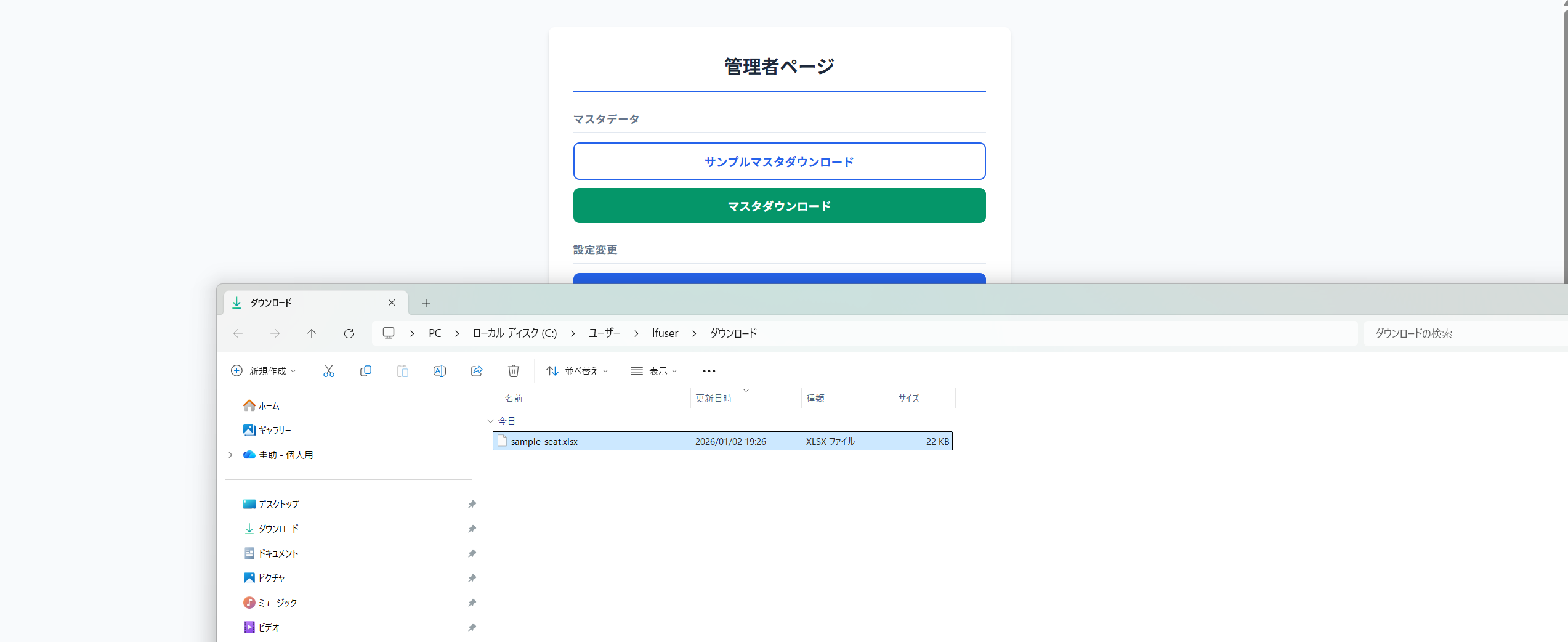This screenshot has height=642, width=1568.
Task: Click the Share icon
Action: [x=477, y=370]
